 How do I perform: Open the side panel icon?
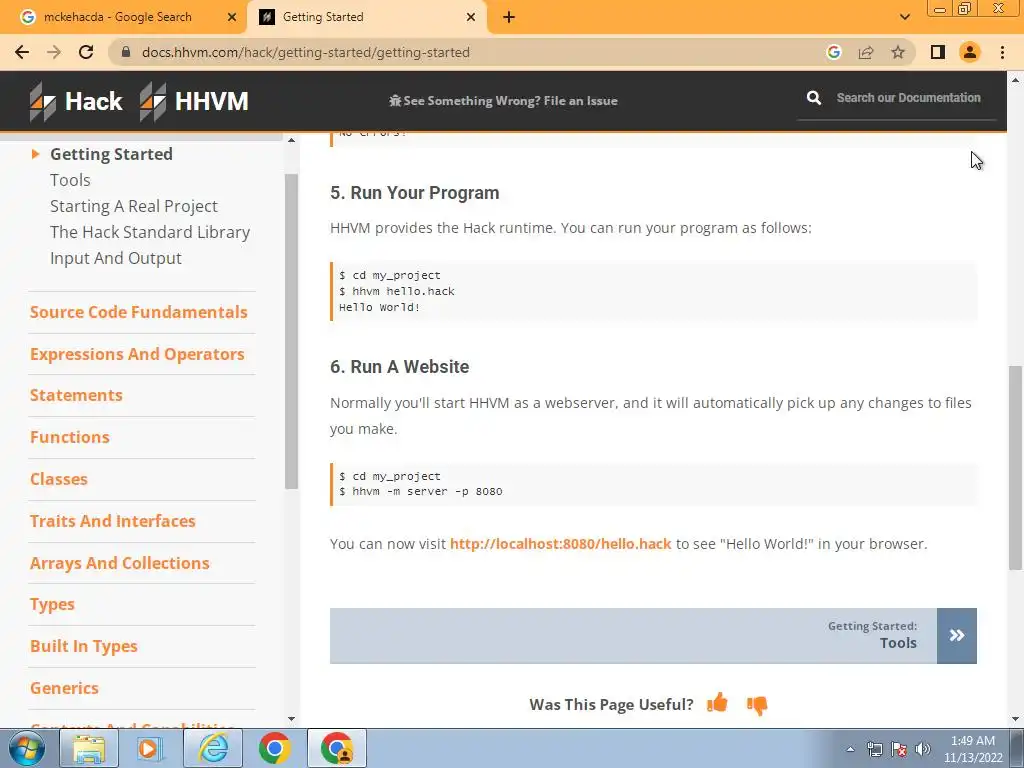click(938, 52)
